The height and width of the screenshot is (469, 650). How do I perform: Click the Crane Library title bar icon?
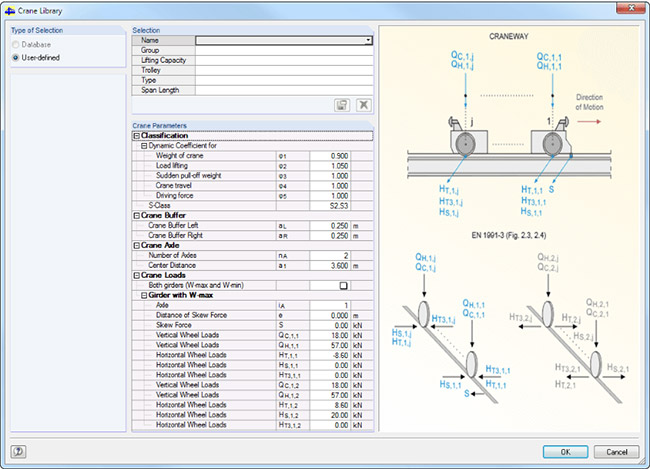point(10,9)
